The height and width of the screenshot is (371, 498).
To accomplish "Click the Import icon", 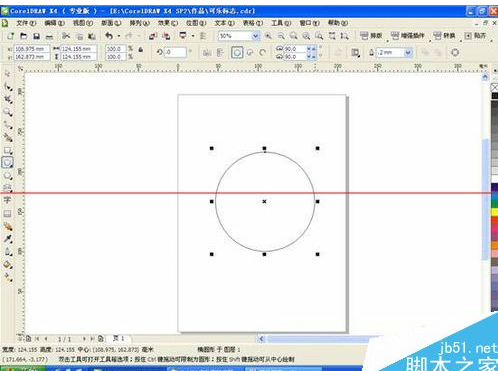I will (153, 36).
